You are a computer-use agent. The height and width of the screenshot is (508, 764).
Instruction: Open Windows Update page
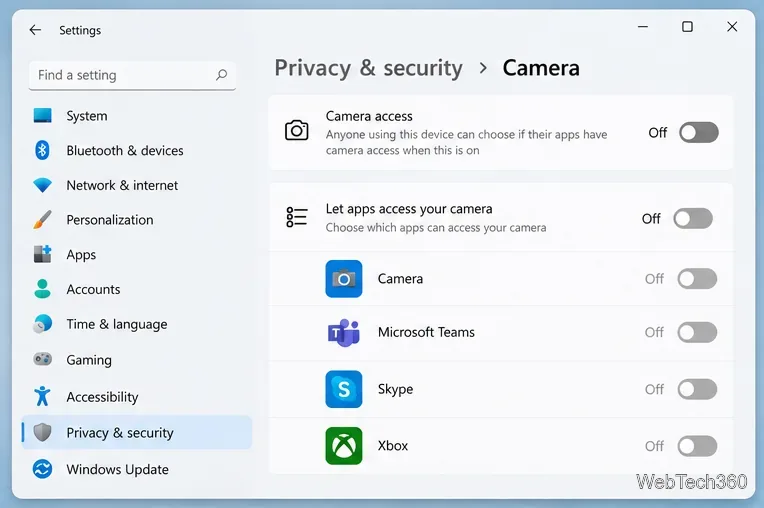coord(137,469)
